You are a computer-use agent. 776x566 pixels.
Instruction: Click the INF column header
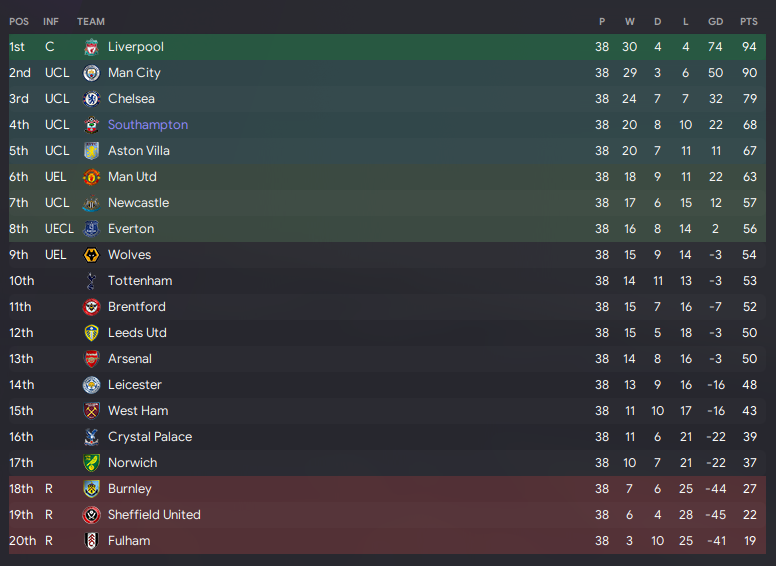(x=50, y=22)
